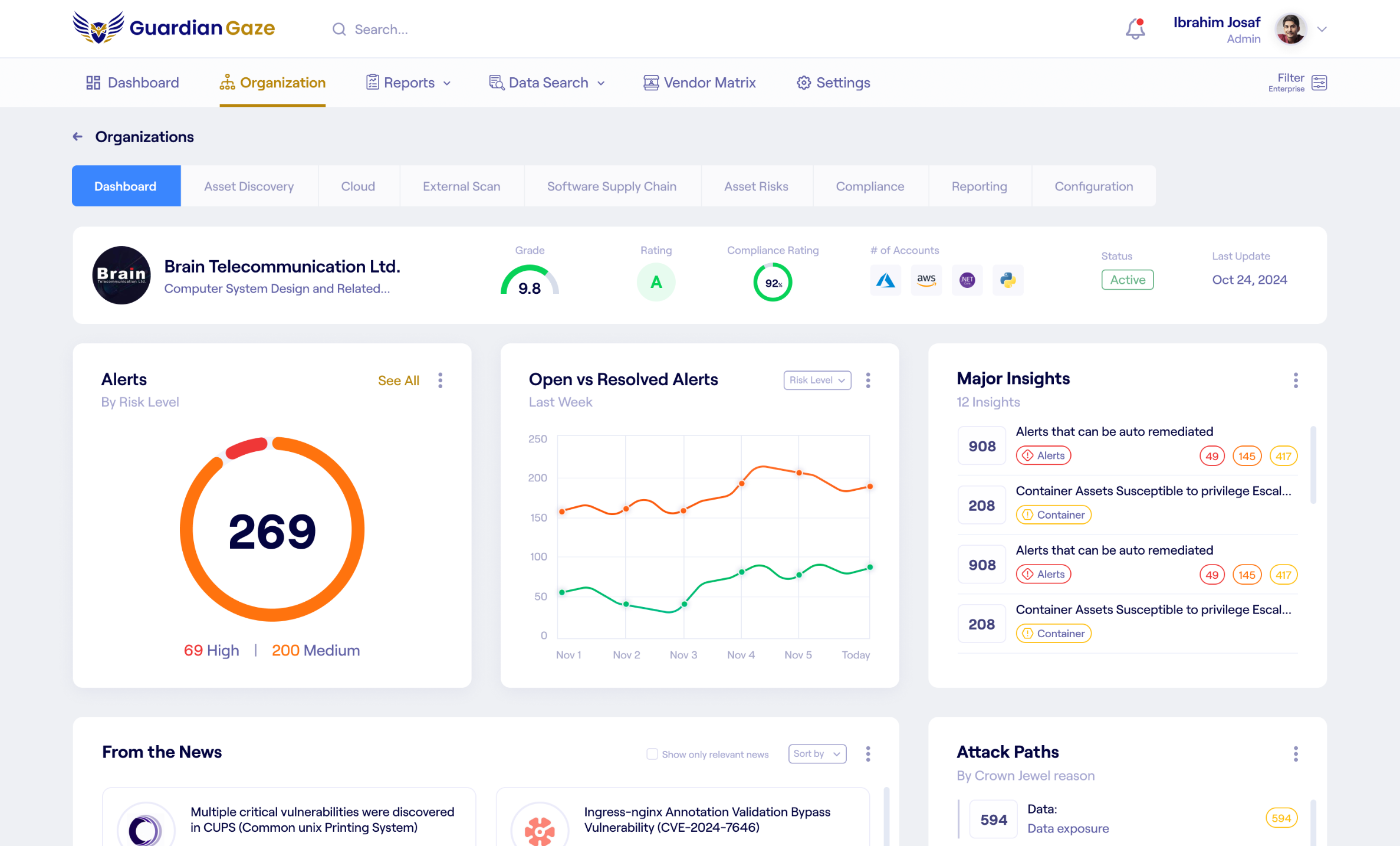This screenshot has height=846, width=1400.
Task: Expand the user account chevron
Action: (1322, 29)
